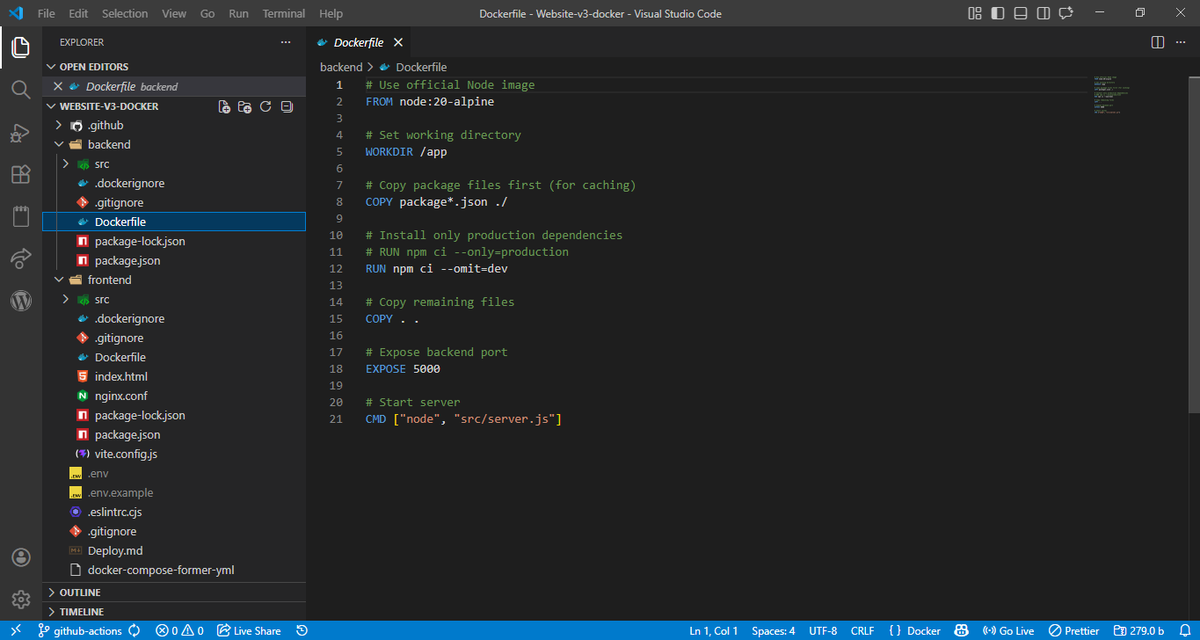The image size is (1200, 640).
Task: Refresh the Explorer file tree
Action: [x=266, y=107]
